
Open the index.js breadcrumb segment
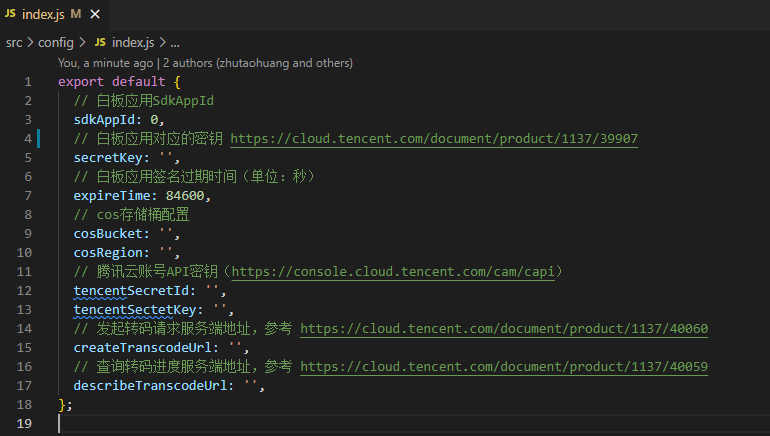pyautogui.click(x=133, y=43)
